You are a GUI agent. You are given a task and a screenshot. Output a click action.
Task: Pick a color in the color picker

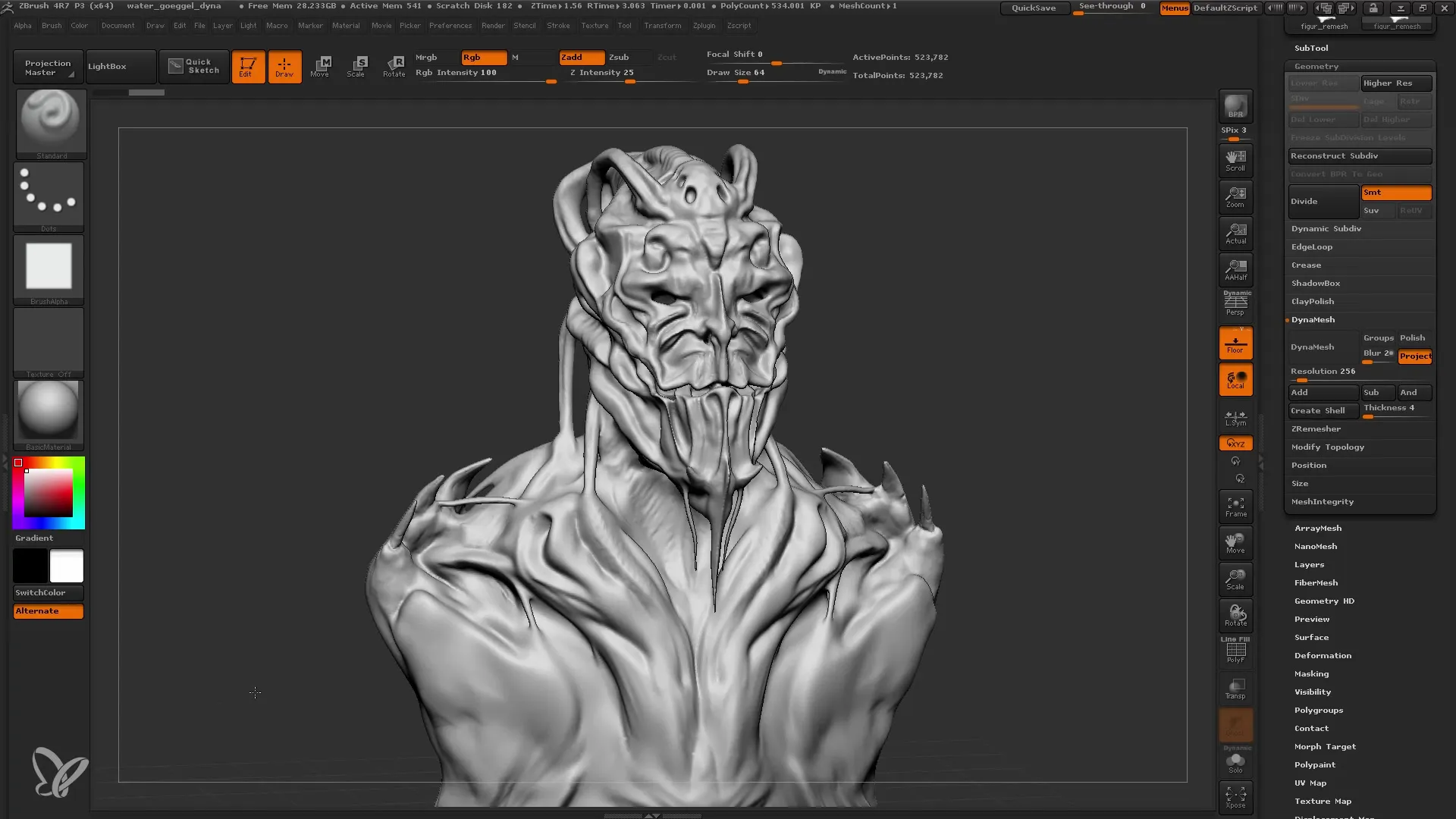49,493
